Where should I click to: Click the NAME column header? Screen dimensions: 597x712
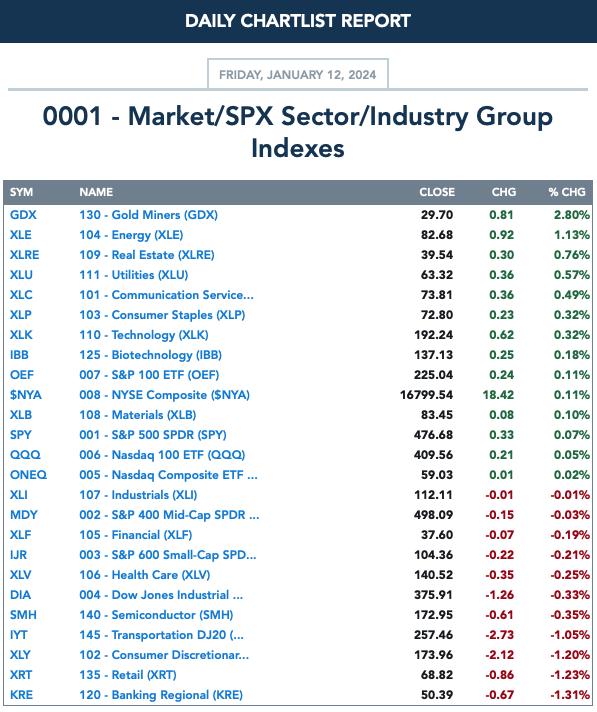(x=96, y=192)
